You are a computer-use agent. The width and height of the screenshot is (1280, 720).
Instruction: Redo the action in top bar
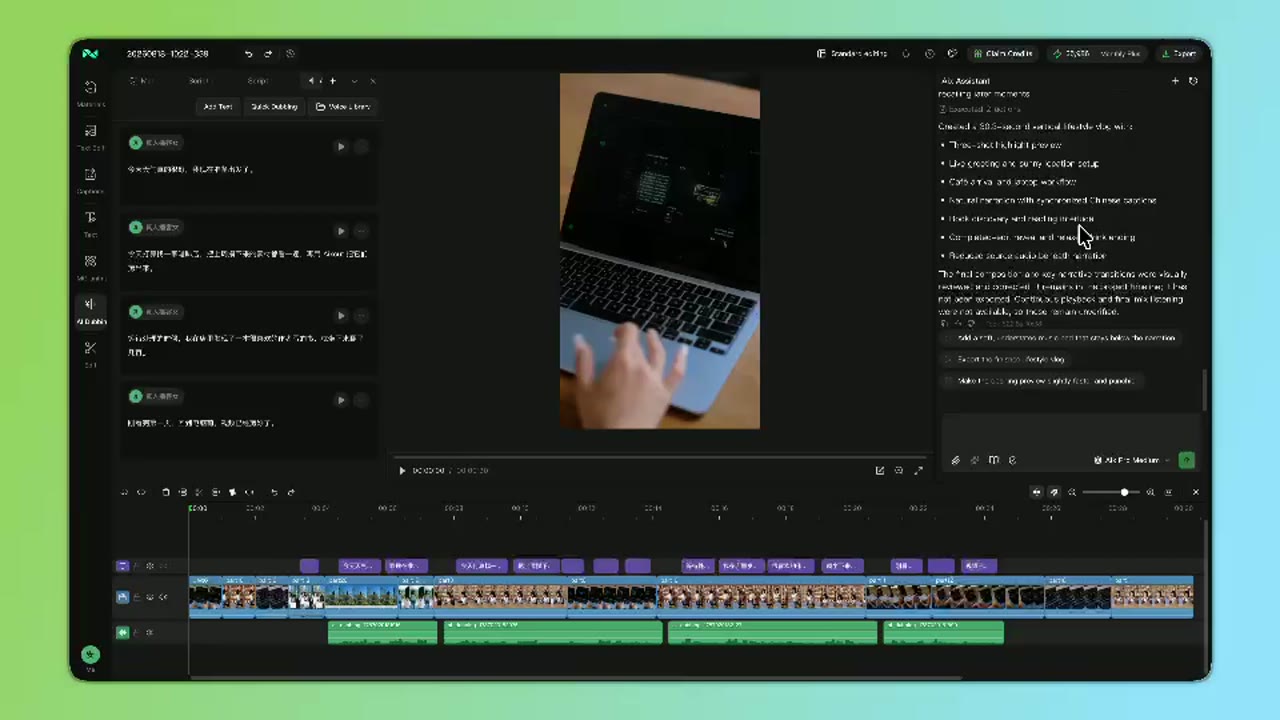click(268, 54)
